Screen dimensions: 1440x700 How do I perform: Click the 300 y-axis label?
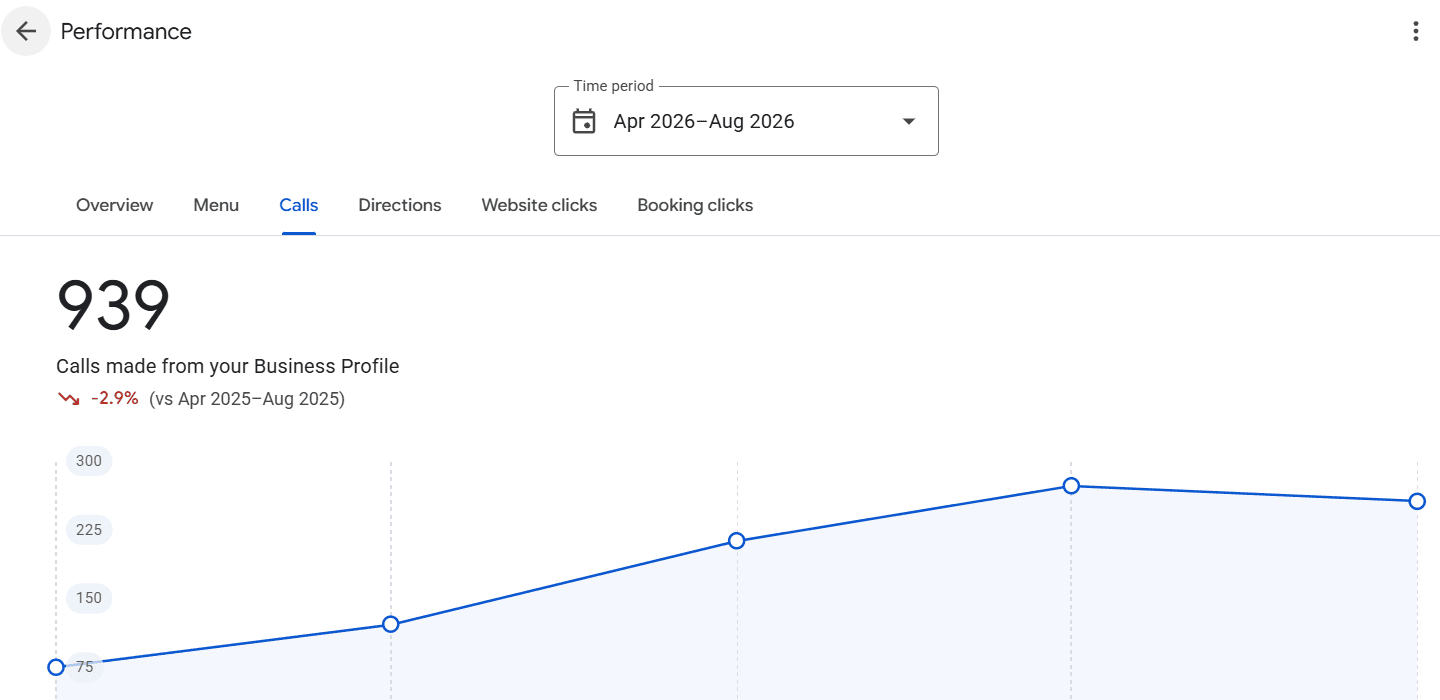point(89,461)
